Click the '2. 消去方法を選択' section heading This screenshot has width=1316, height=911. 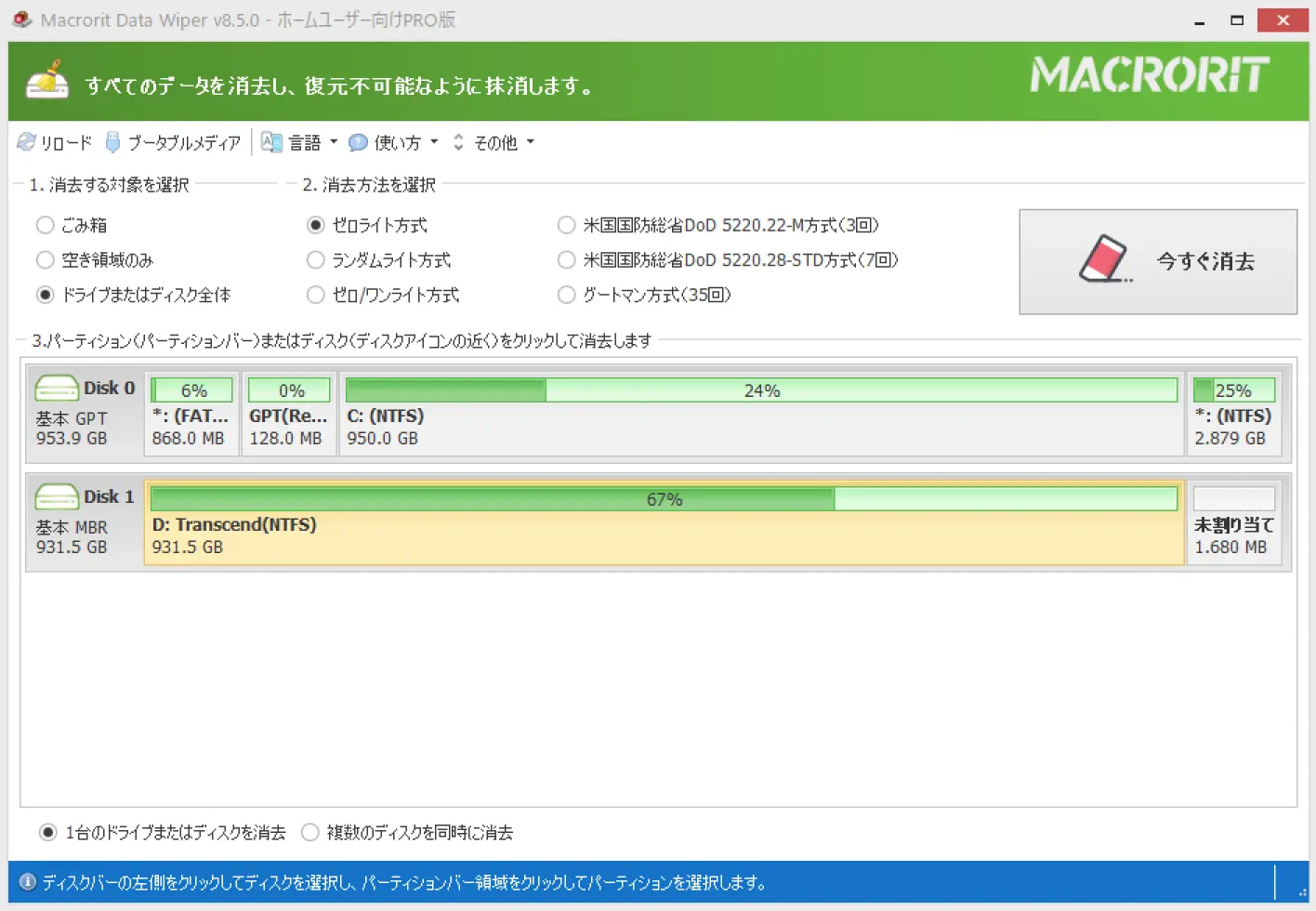click(369, 185)
